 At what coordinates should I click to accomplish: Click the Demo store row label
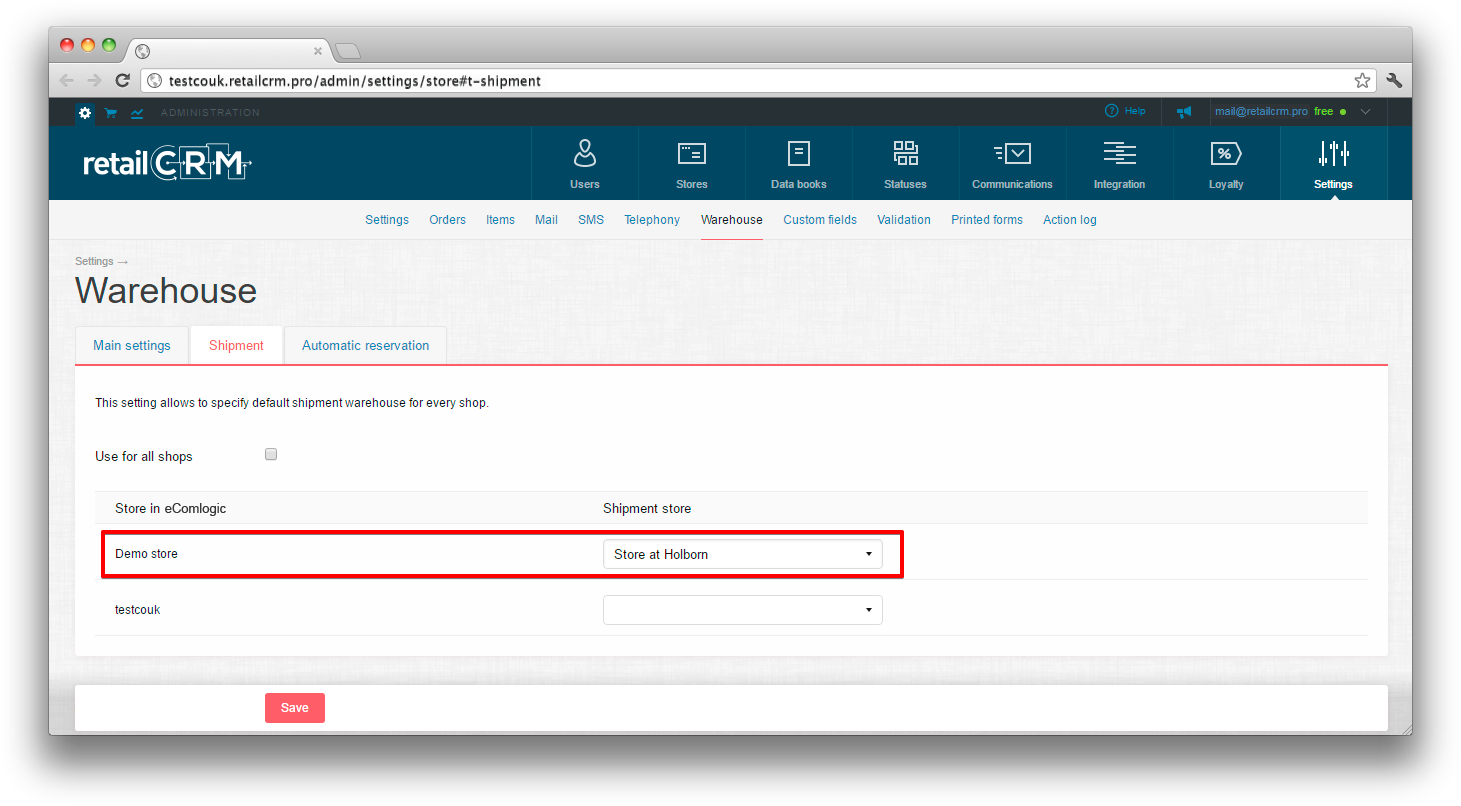click(x=146, y=553)
